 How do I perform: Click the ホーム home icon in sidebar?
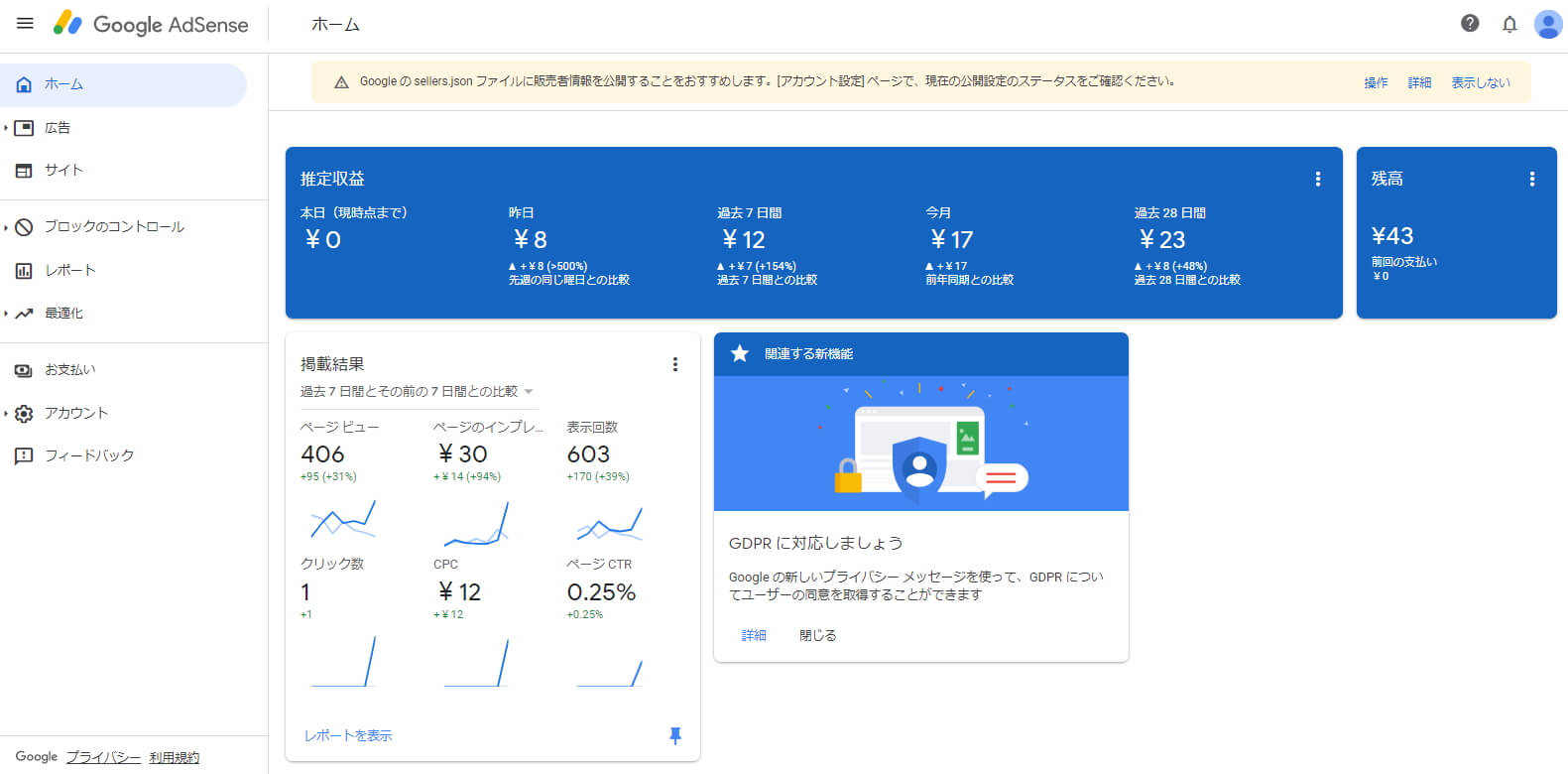[x=24, y=84]
